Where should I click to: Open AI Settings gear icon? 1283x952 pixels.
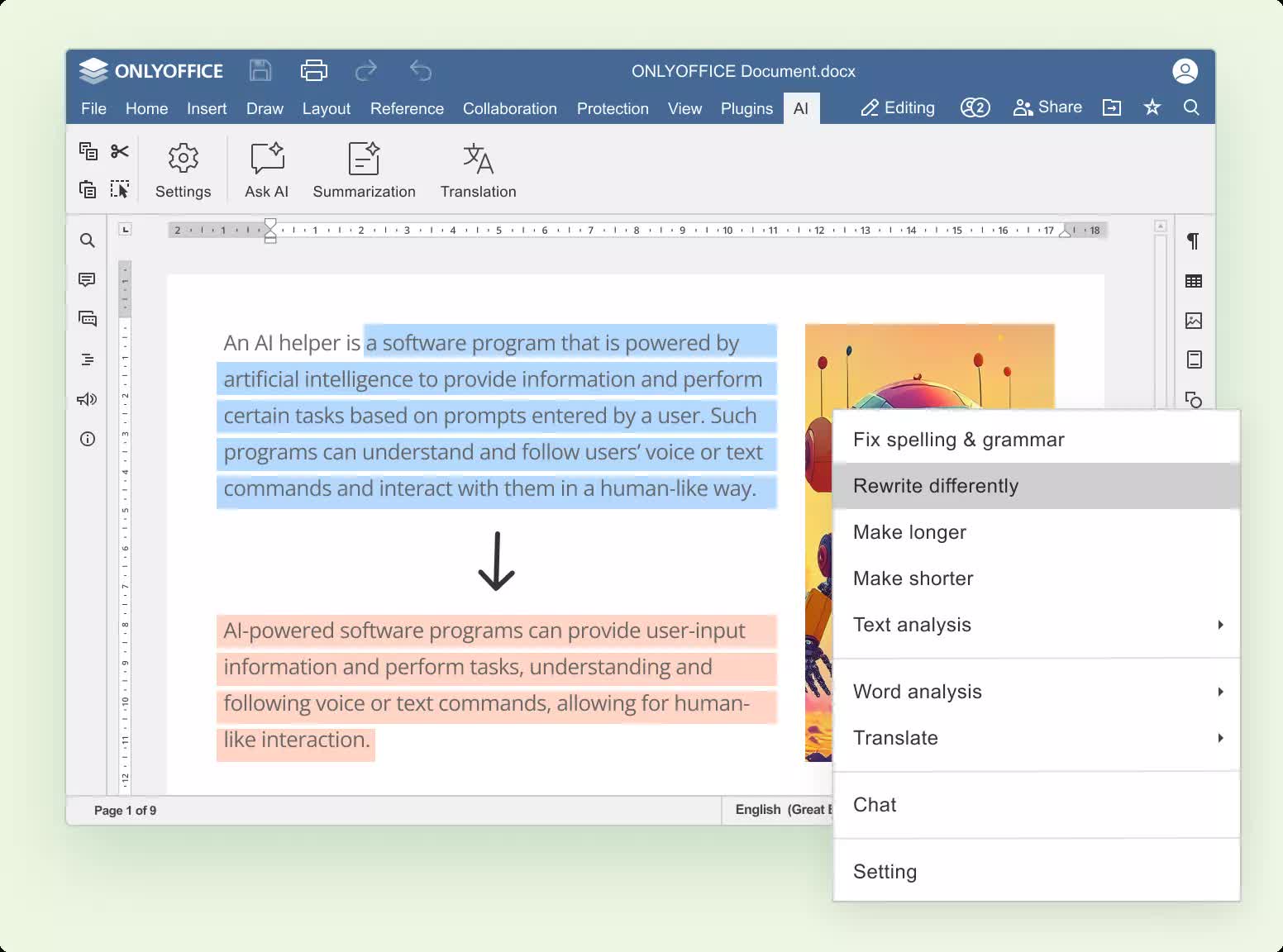click(x=183, y=170)
